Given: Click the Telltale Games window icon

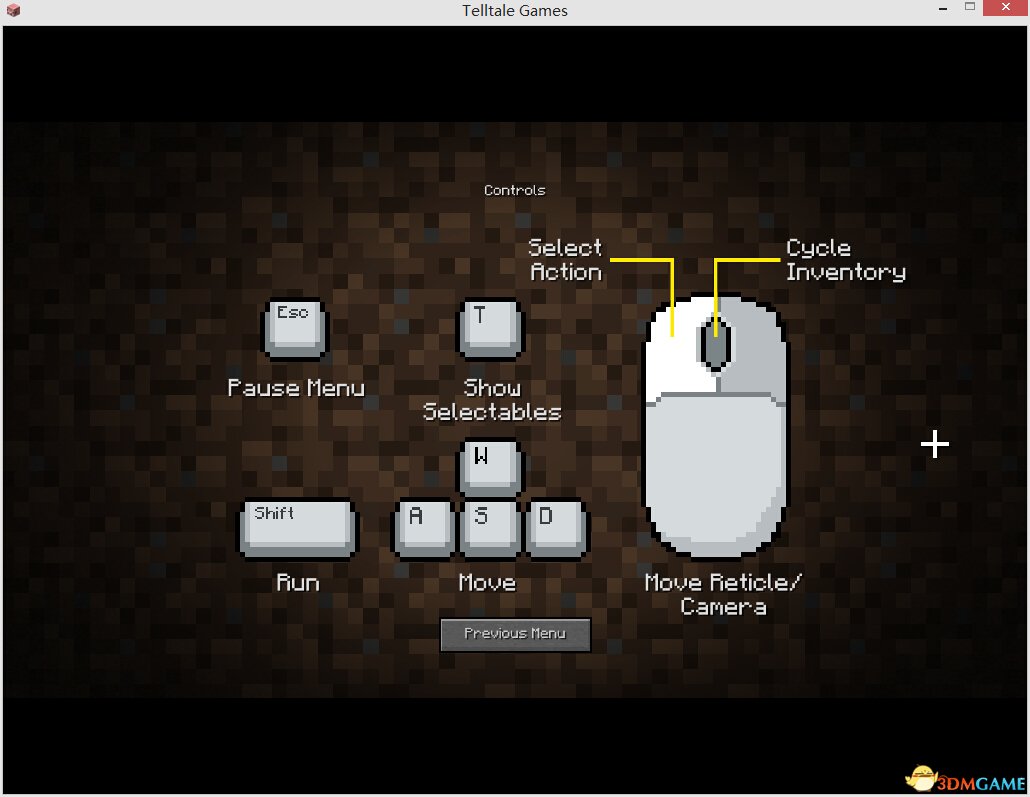Looking at the screenshot, I should 13,11.
